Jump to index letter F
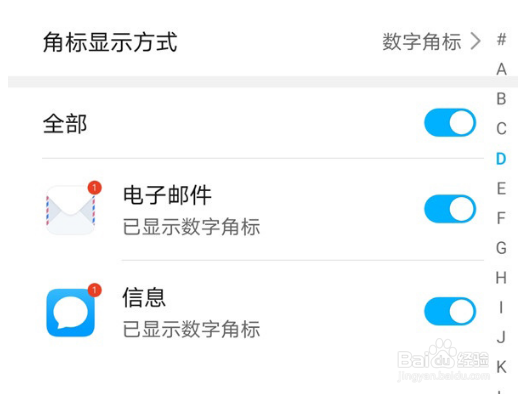The width and height of the screenshot is (519, 394). point(501,218)
